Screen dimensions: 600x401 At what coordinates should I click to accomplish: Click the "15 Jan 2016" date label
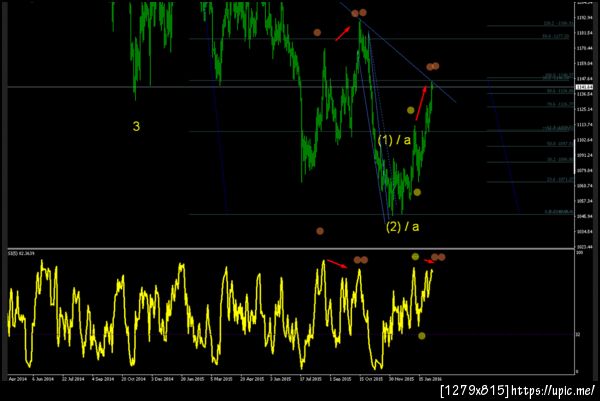pos(430,379)
